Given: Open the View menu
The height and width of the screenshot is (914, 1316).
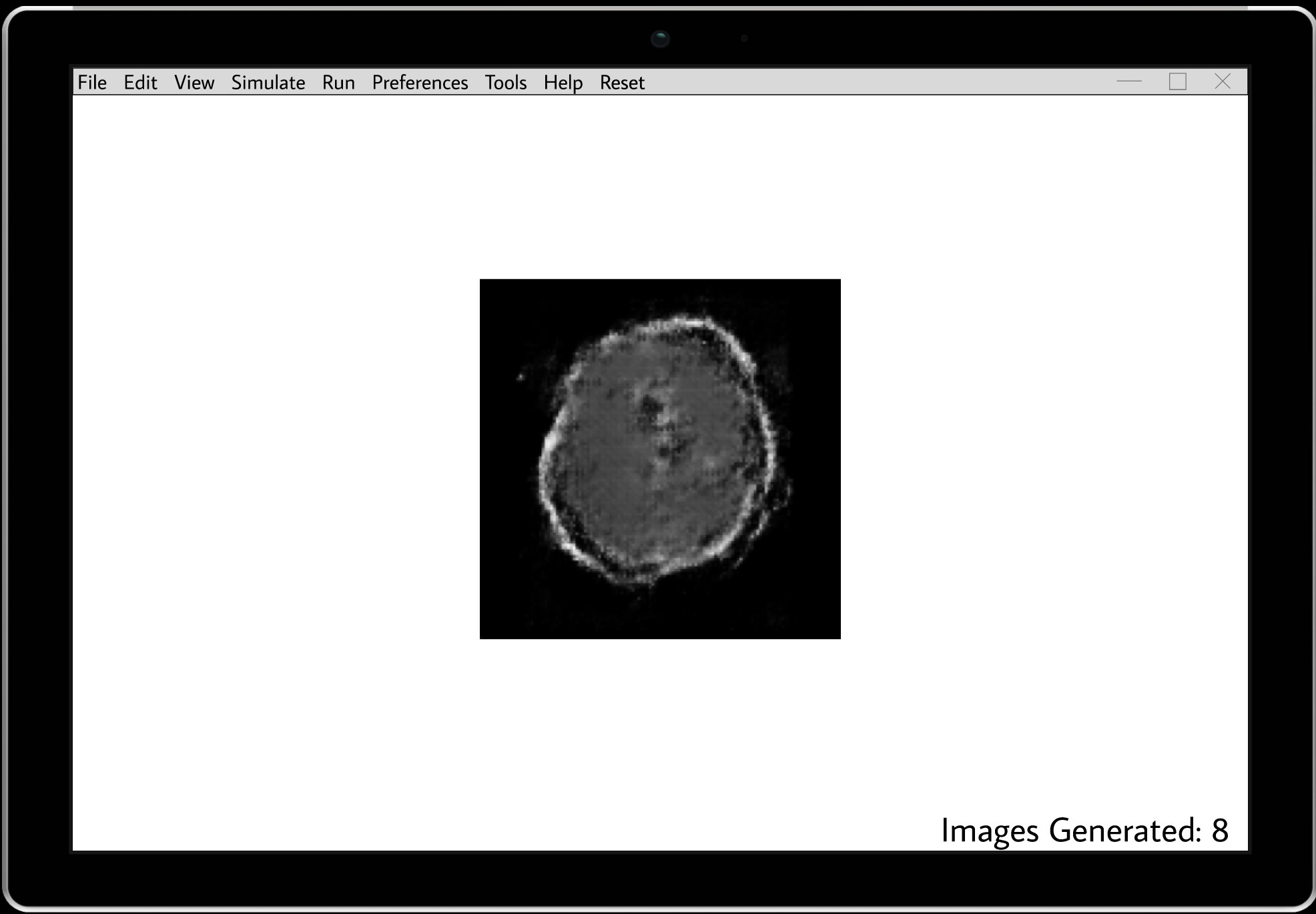Looking at the screenshot, I should 194,82.
